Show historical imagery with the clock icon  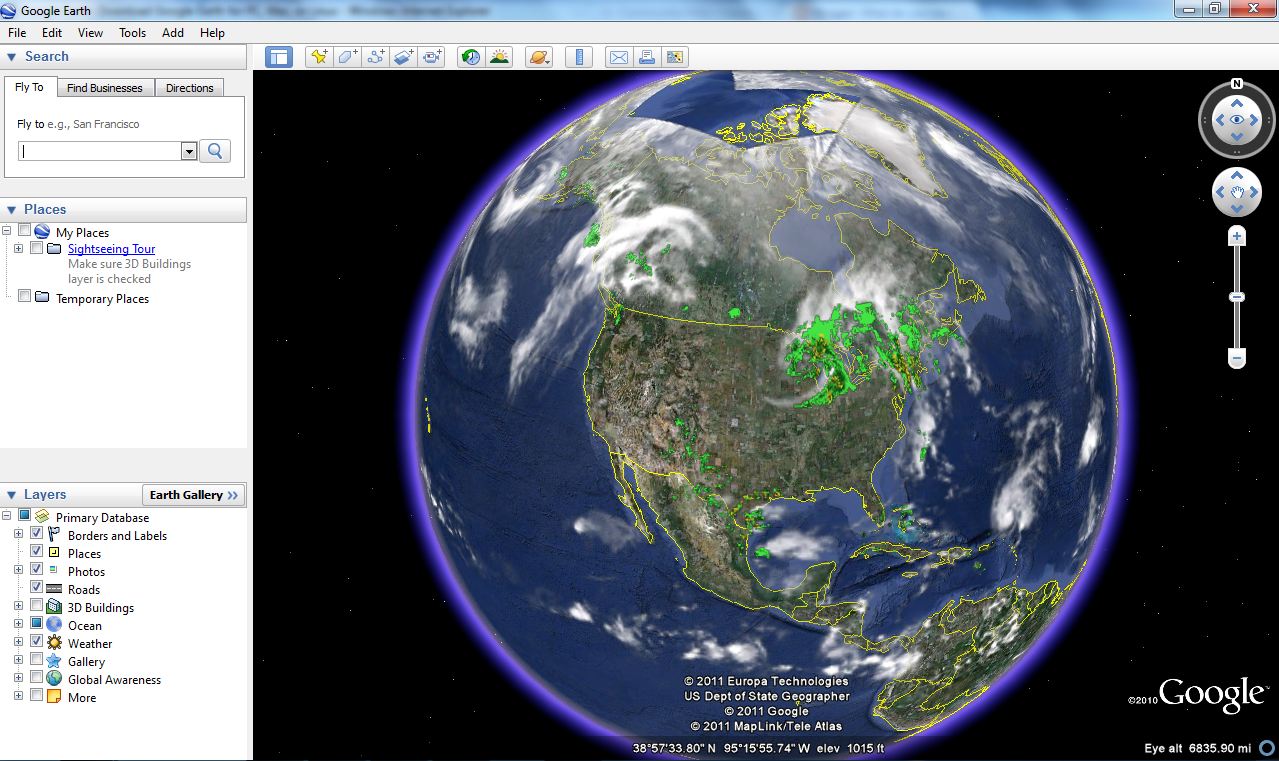click(470, 57)
